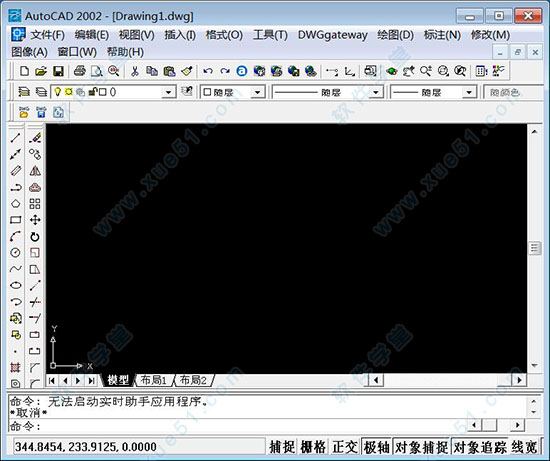The width and height of the screenshot is (550, 461).
Task: Toggle 极轴 polar tracking
Action: [376, 447]
